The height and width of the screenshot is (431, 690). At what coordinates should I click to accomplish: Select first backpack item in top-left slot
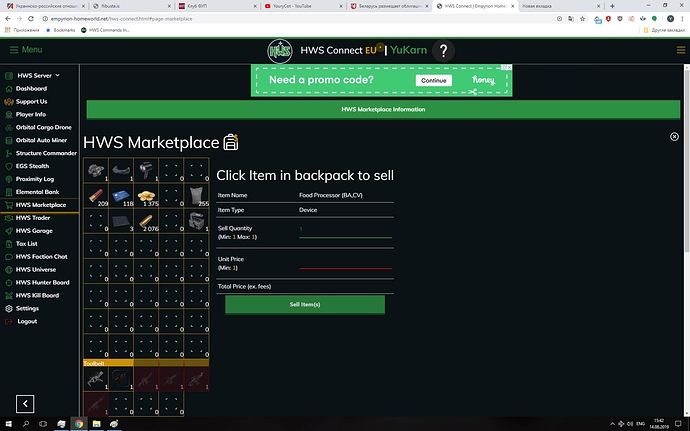[96, 170]
